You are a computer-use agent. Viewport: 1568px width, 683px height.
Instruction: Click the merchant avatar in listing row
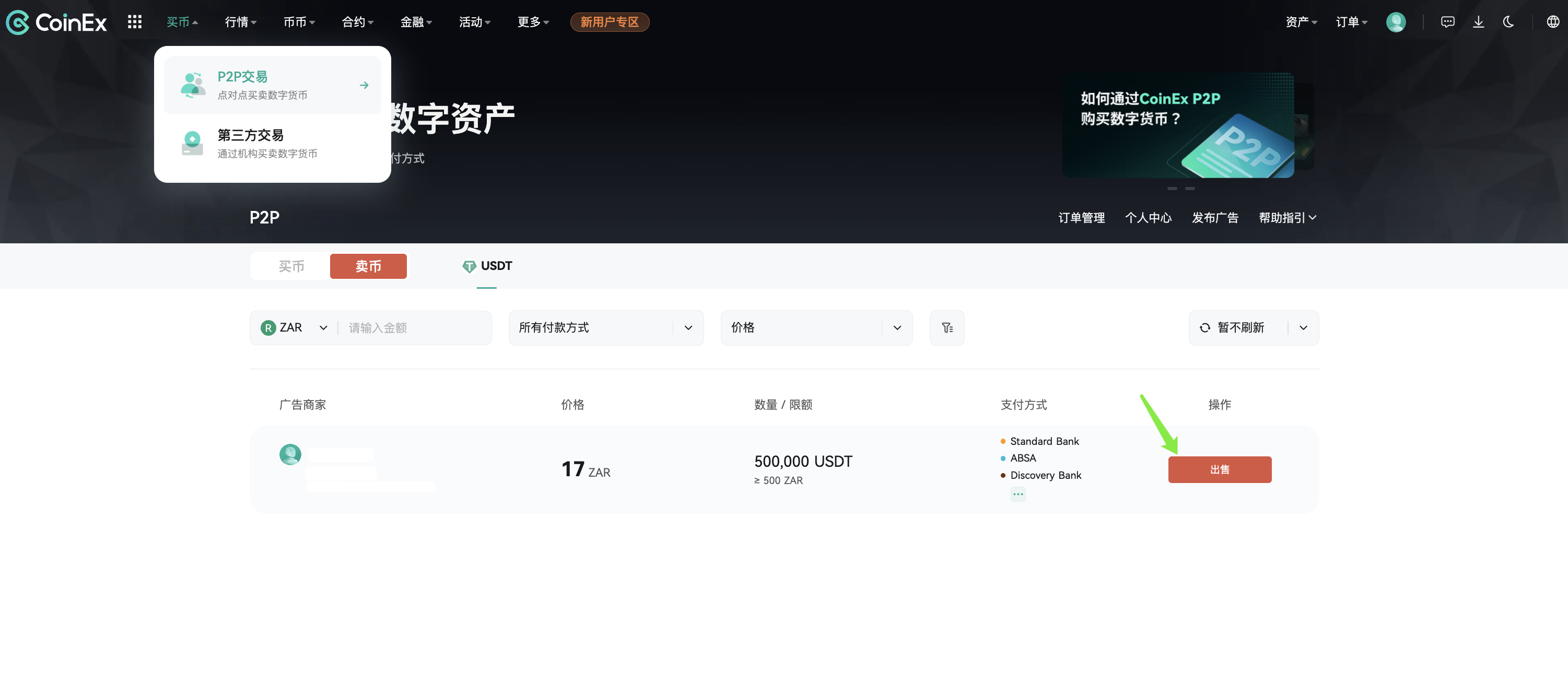tap(290, 454)
